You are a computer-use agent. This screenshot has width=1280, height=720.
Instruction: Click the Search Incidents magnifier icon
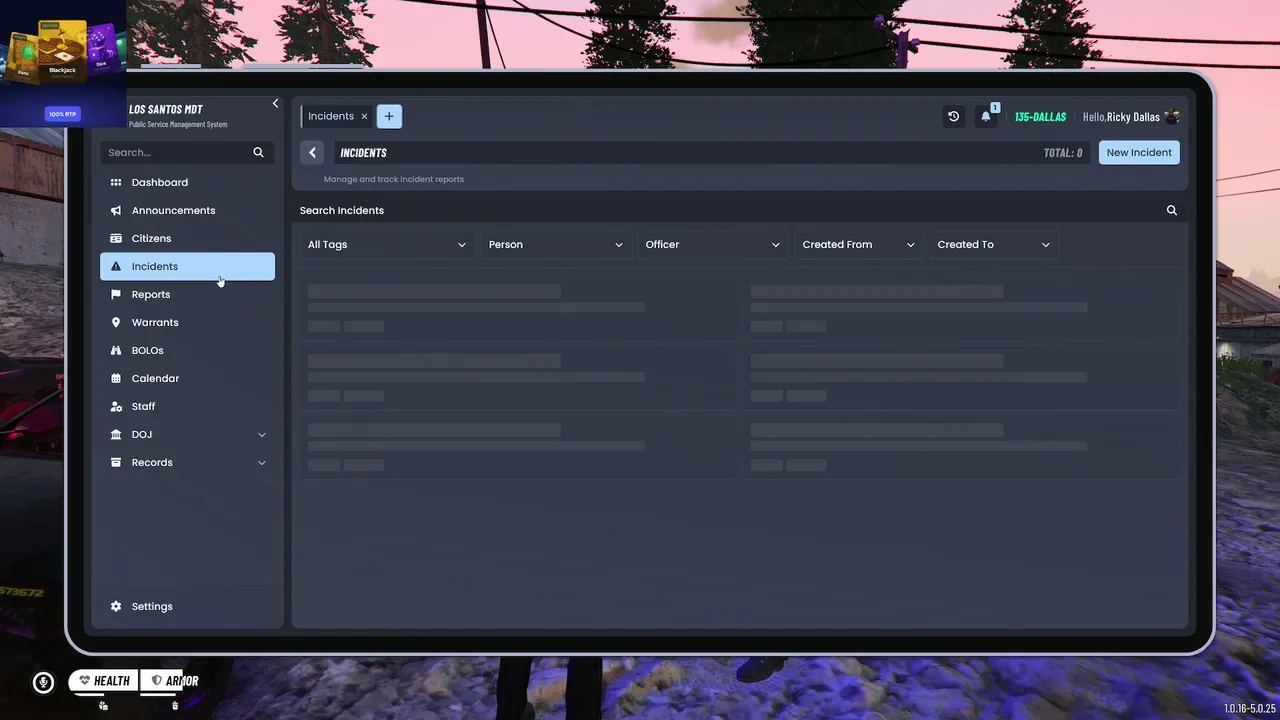1172,210
